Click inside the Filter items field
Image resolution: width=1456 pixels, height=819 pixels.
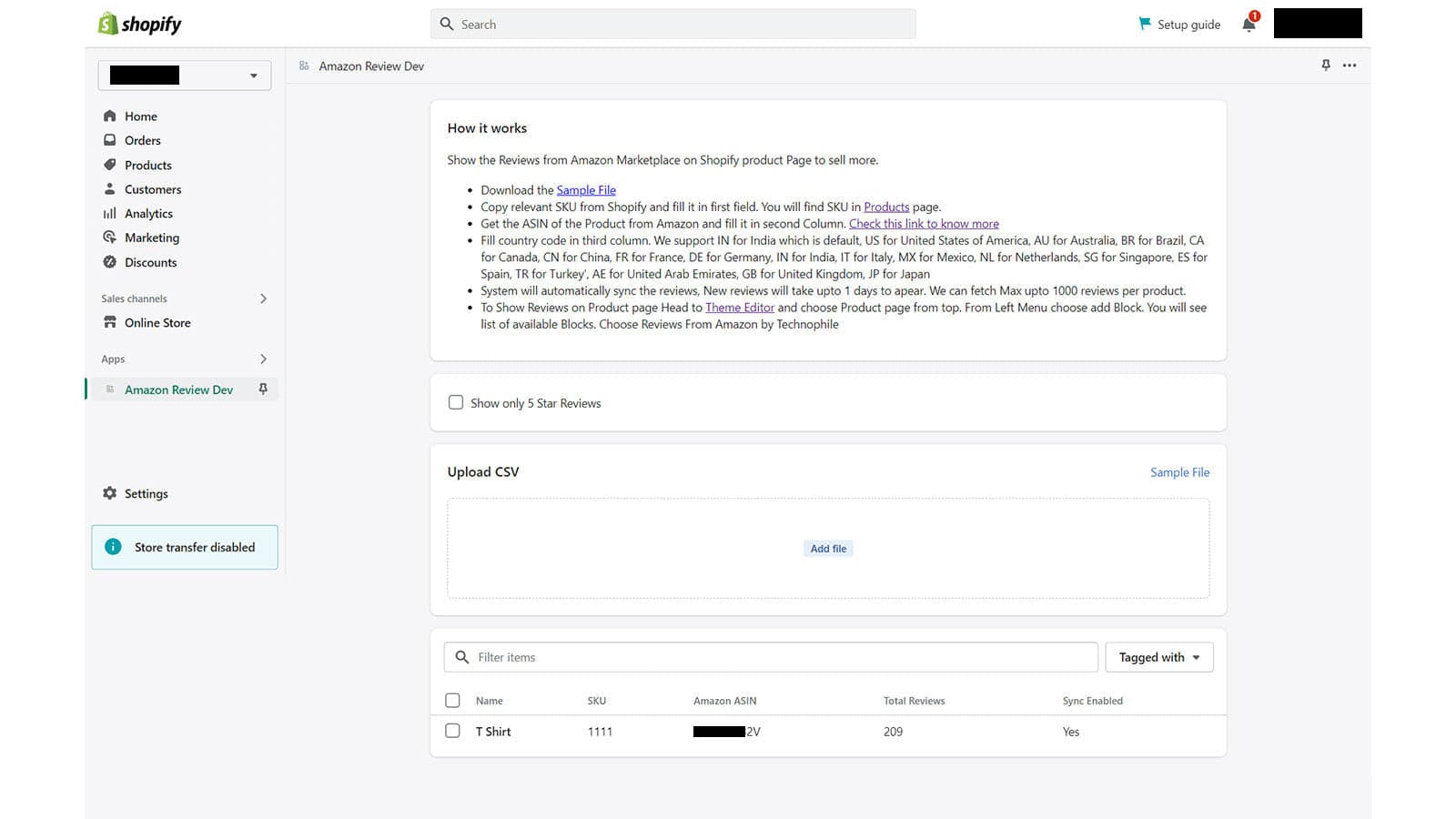770,656
